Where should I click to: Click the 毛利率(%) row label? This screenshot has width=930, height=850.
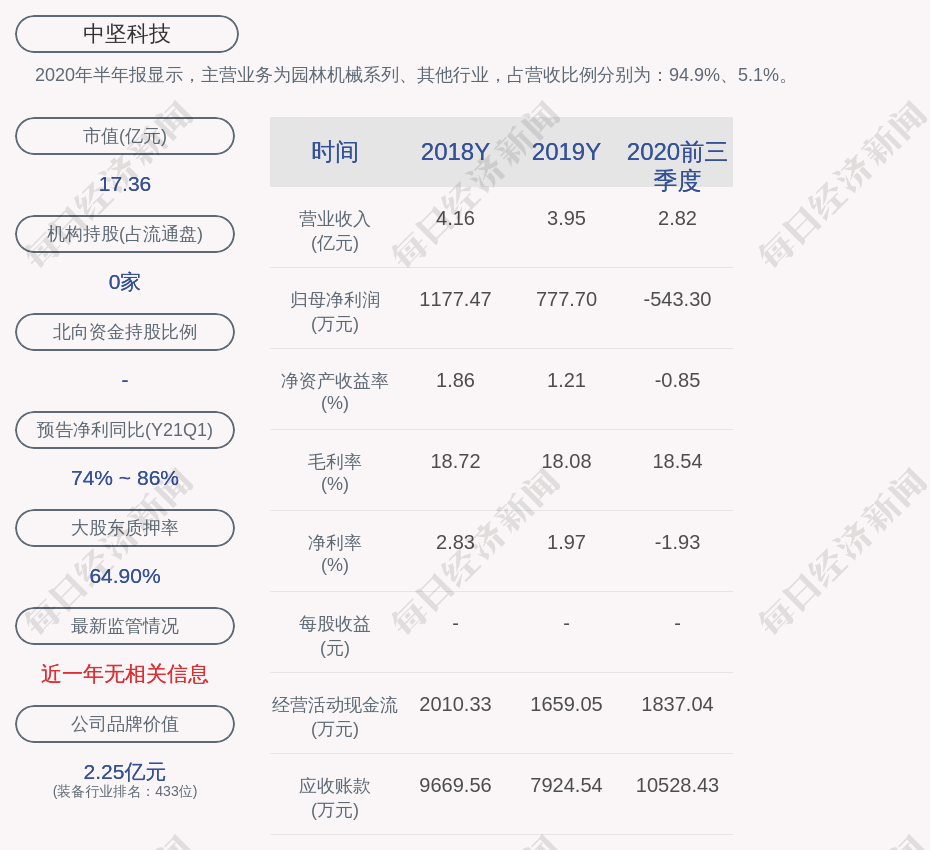[335, 473]
